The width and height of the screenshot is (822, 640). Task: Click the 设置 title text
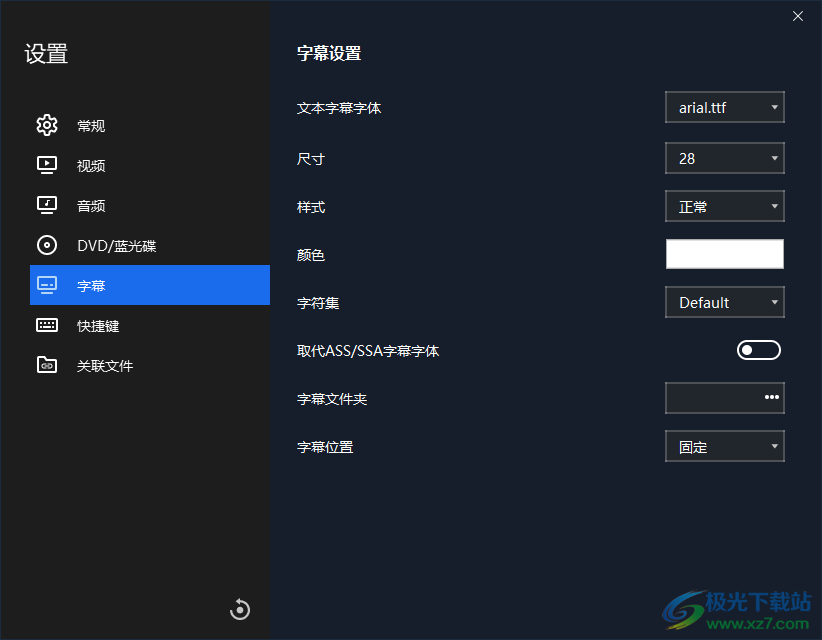(46, 53)
